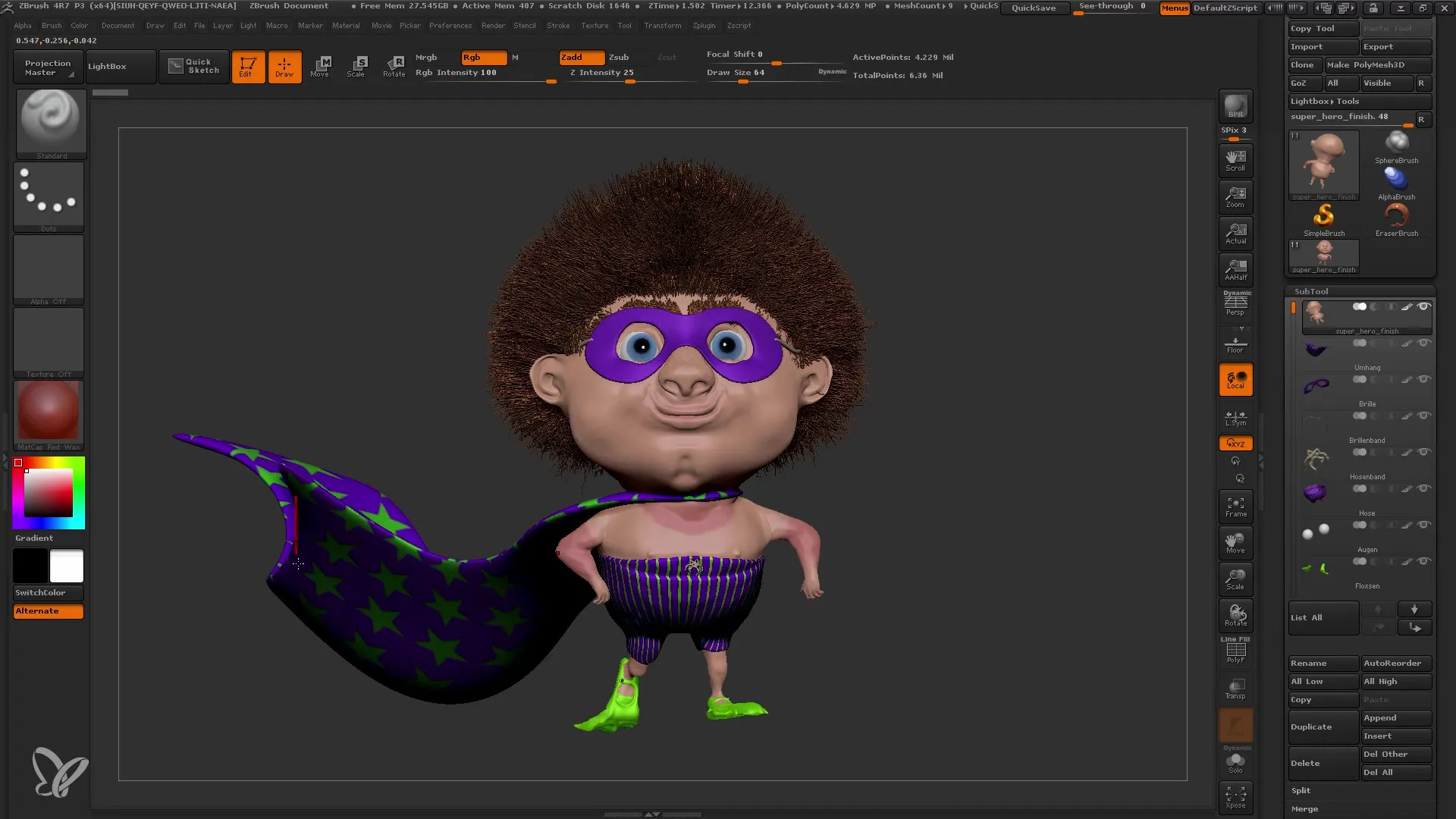Expand Stroke menu in top bar
Viewport: 1456px width, 819px height.
[558, 27]
